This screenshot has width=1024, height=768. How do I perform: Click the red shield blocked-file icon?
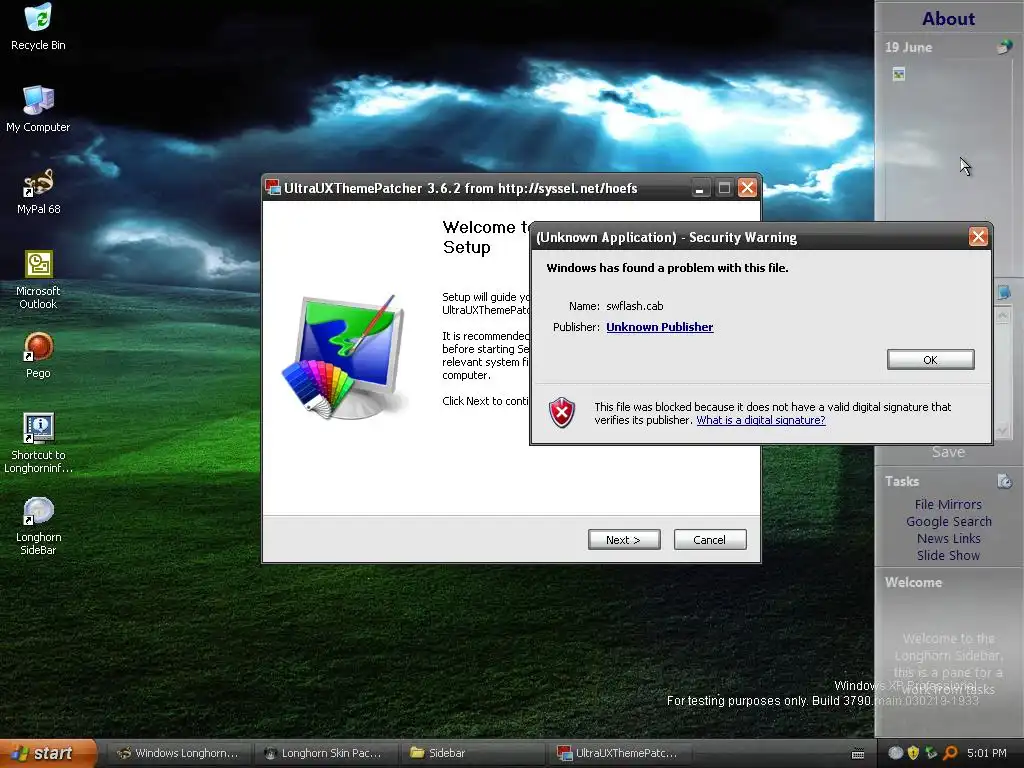(562, 413)
